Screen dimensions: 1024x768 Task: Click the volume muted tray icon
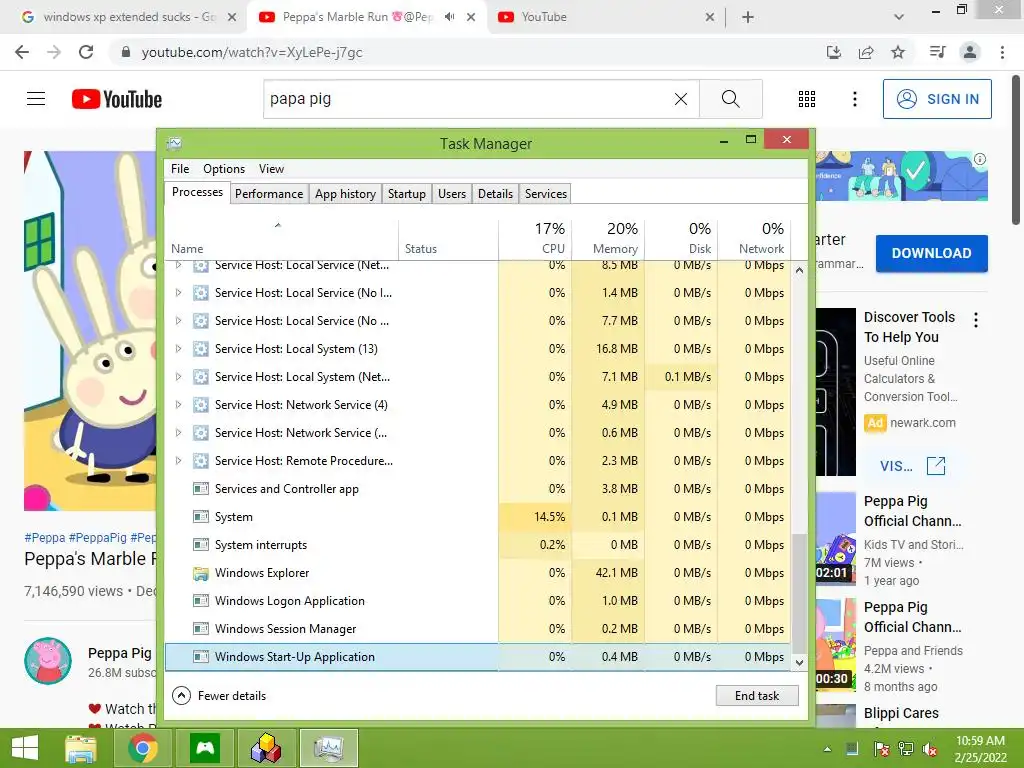pos(930,749)
